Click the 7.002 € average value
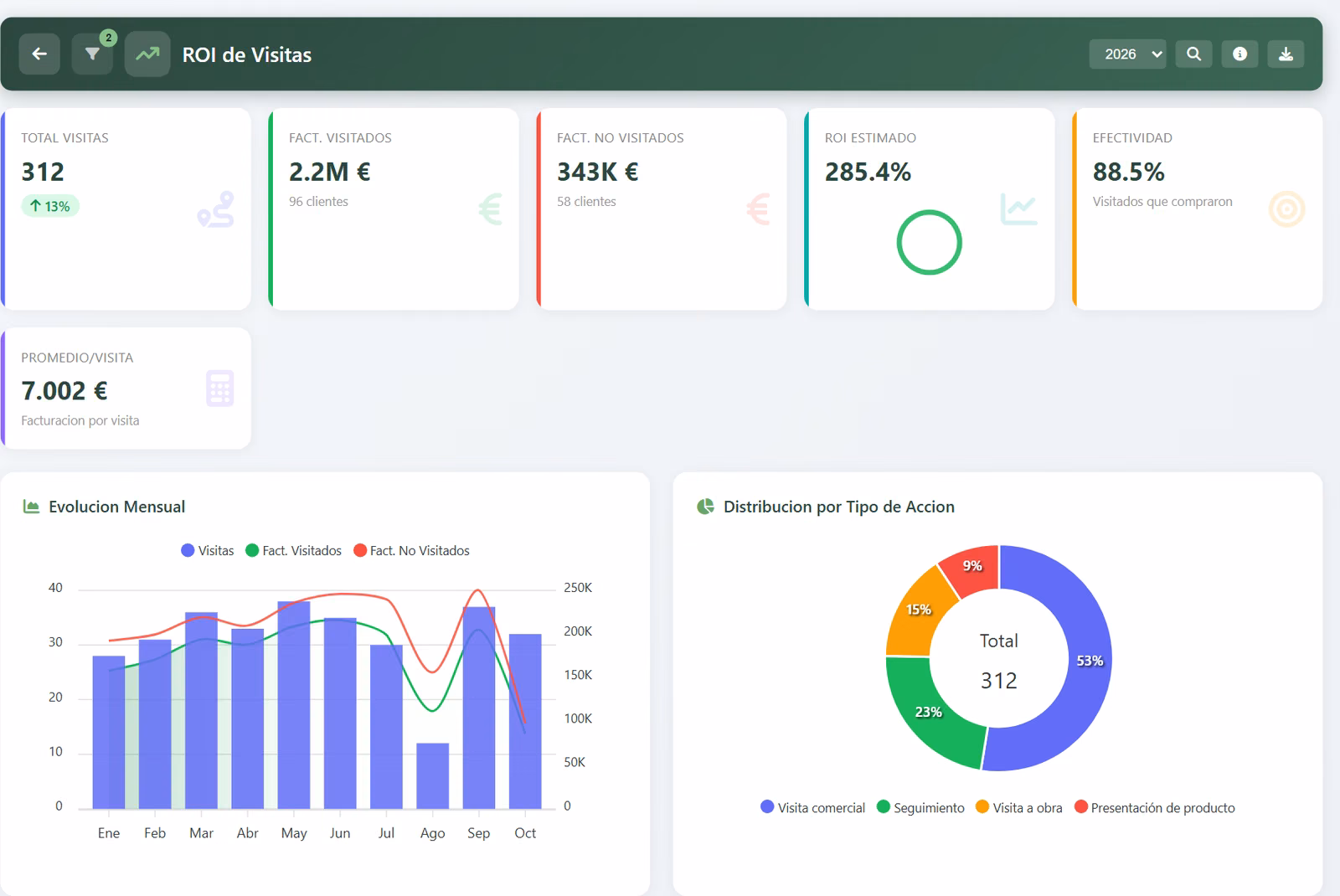The height and width of the screenshot is (896, 1340). [64, 391]
